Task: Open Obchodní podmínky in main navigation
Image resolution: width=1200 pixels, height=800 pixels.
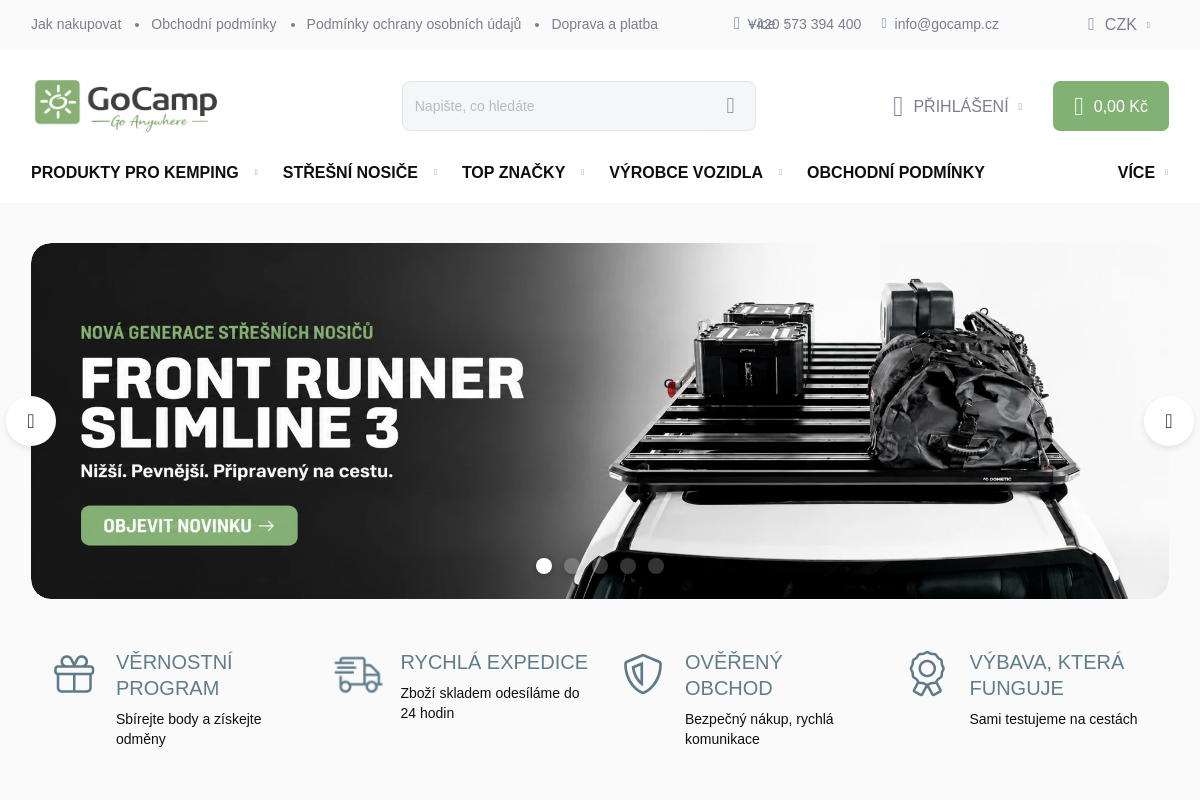Action: click(896, 172)
